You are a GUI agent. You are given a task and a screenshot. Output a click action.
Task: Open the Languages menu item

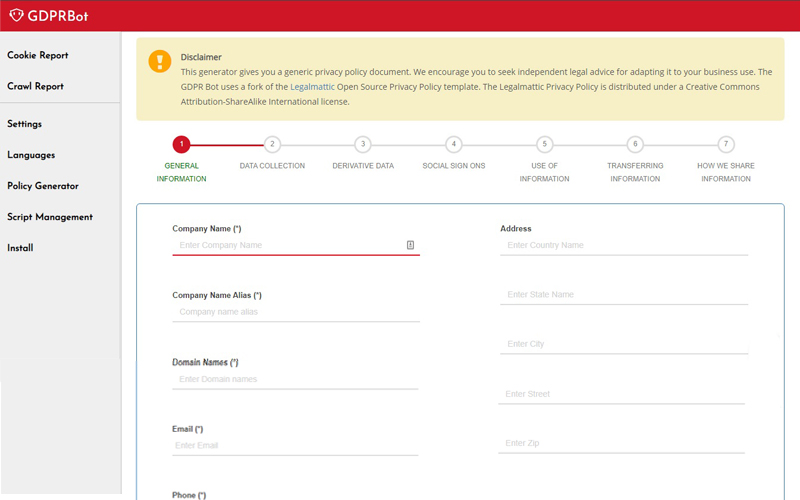coord(31,155)
